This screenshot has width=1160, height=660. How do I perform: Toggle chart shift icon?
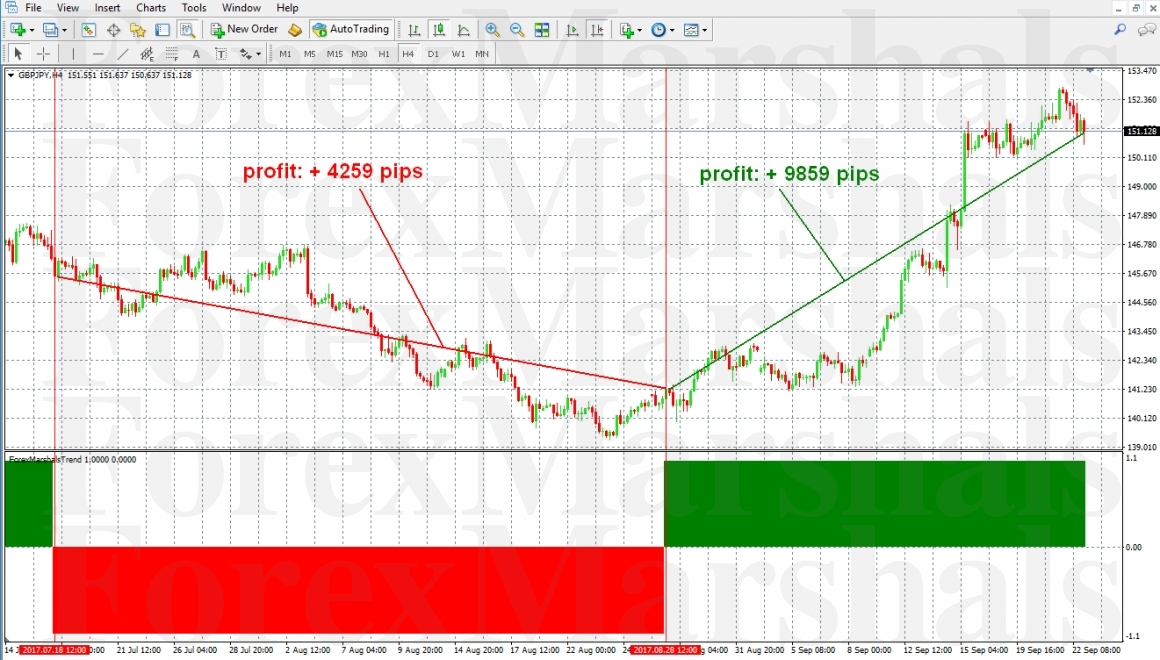pos(597,30)
